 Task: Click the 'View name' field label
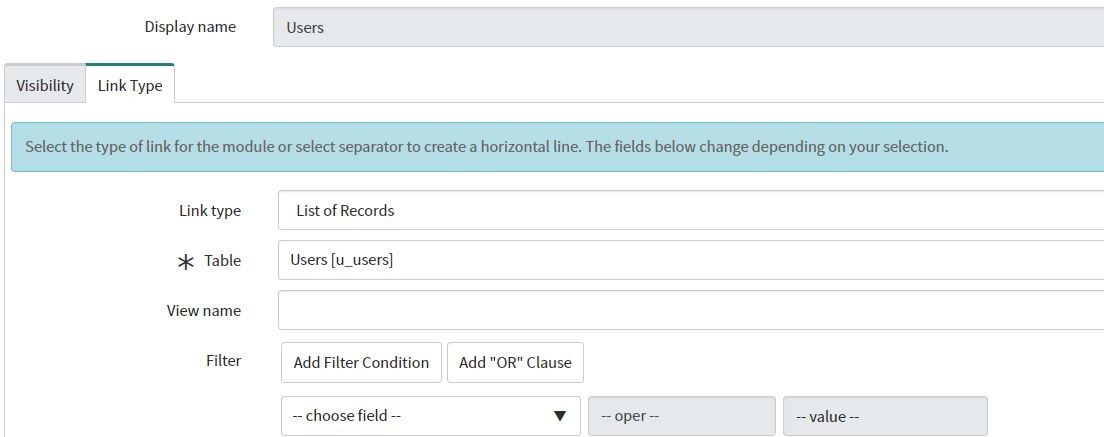click(x=203, y=310)
